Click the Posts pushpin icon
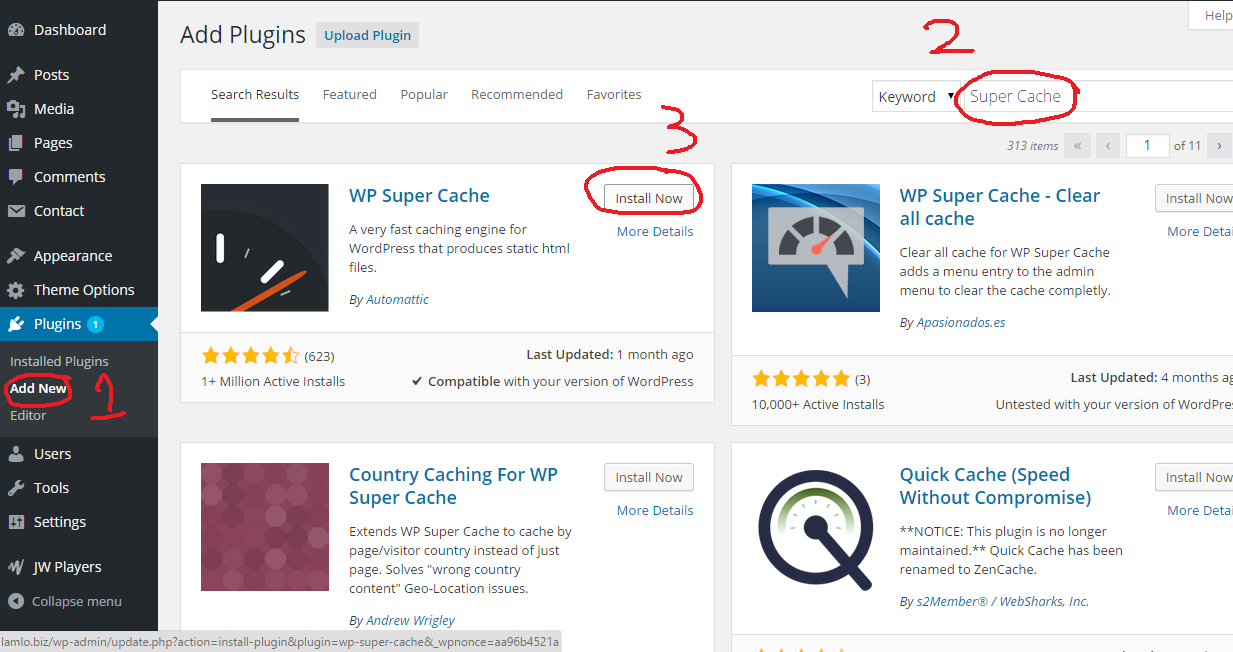The width and height of the screenshot is (1233, 652). pos(16,75)
